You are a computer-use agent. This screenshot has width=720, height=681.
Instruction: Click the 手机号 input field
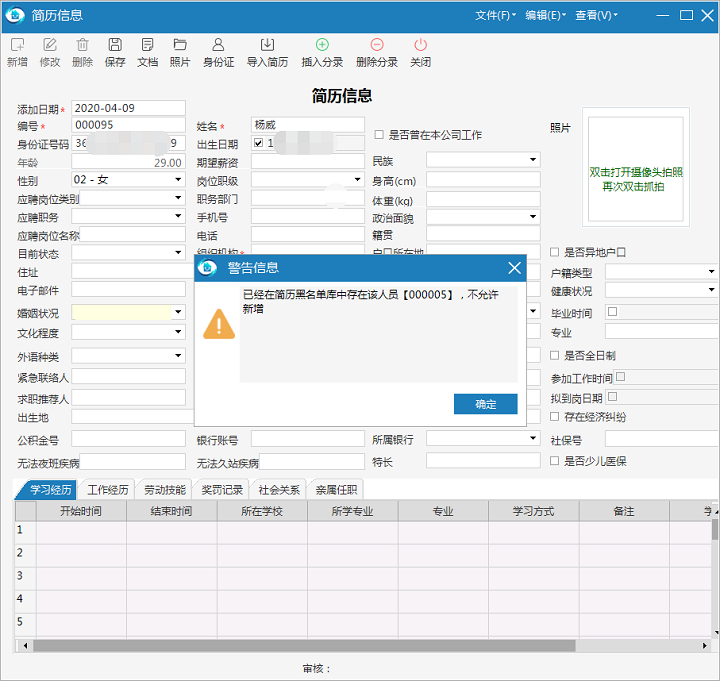coord(308,216)
